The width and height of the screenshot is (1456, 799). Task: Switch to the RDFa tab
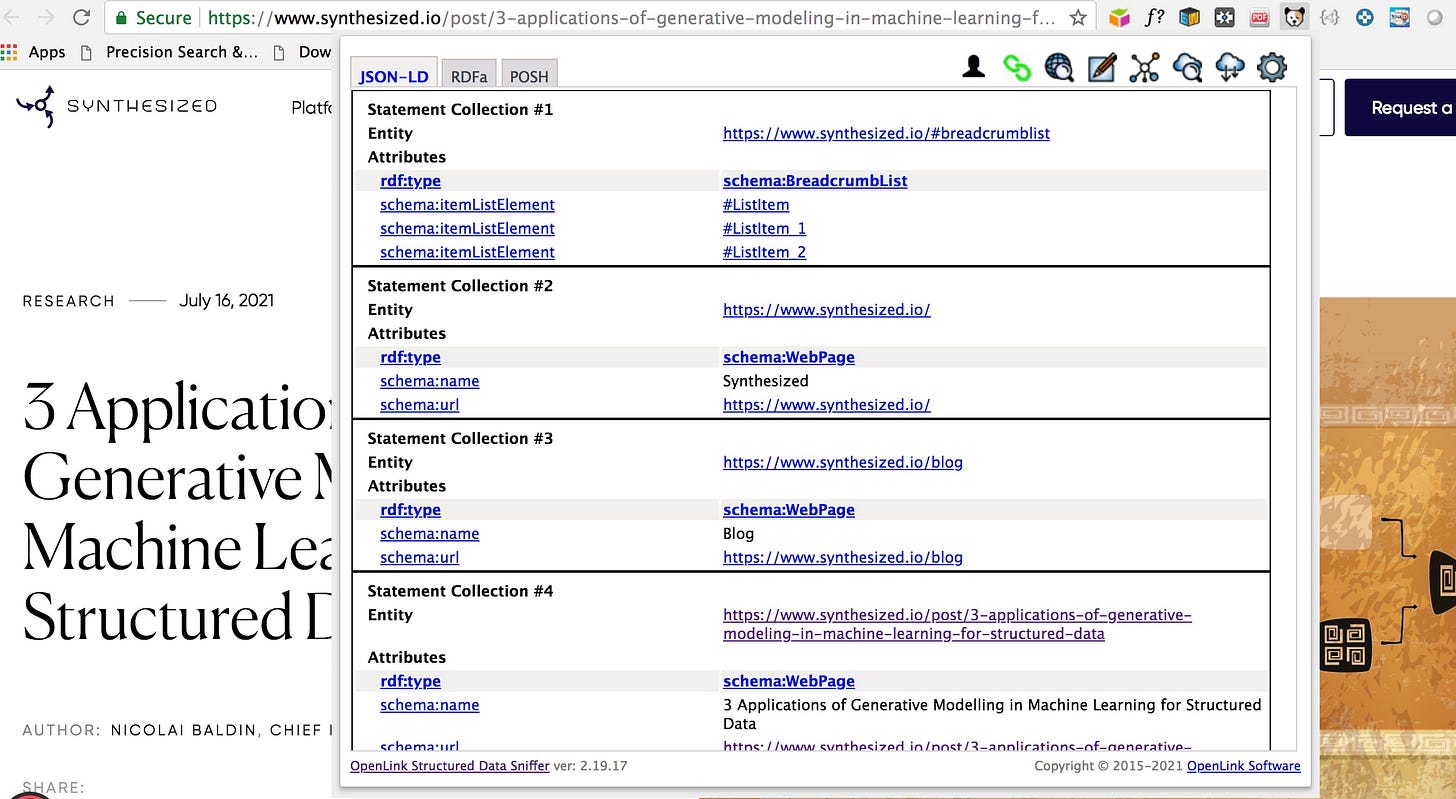(x=468, y=76)
